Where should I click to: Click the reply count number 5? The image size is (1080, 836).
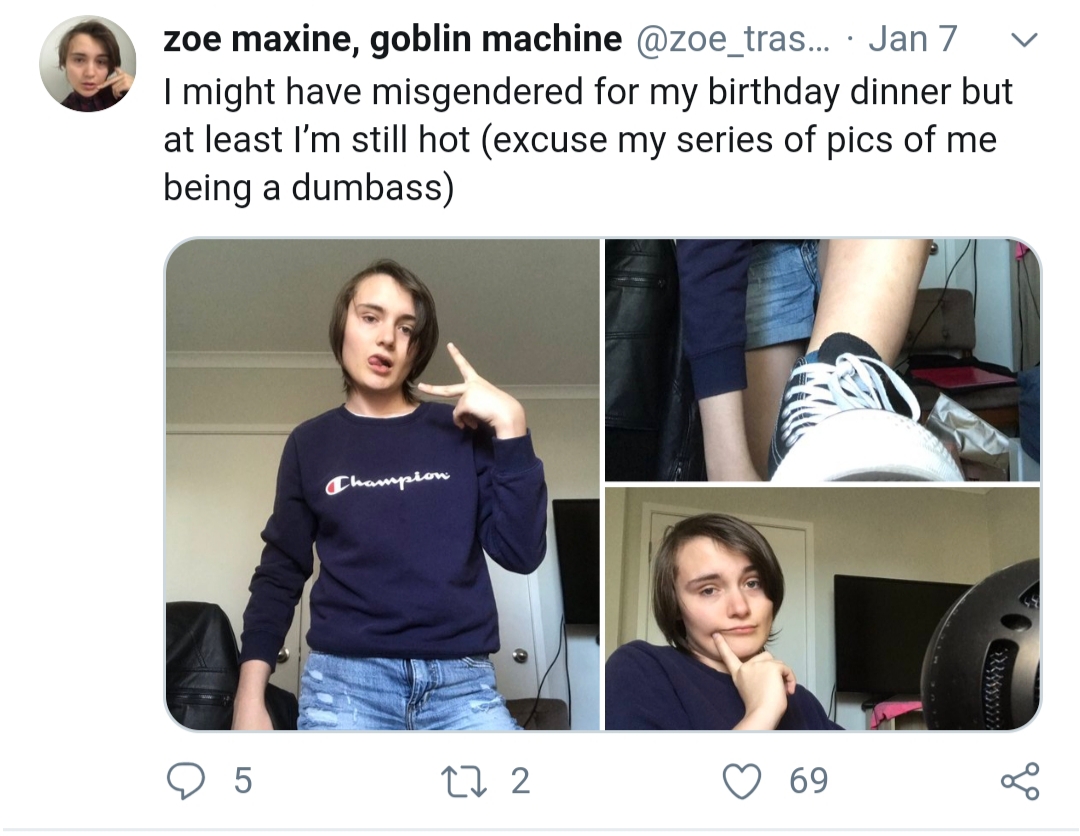pos(243,781)
